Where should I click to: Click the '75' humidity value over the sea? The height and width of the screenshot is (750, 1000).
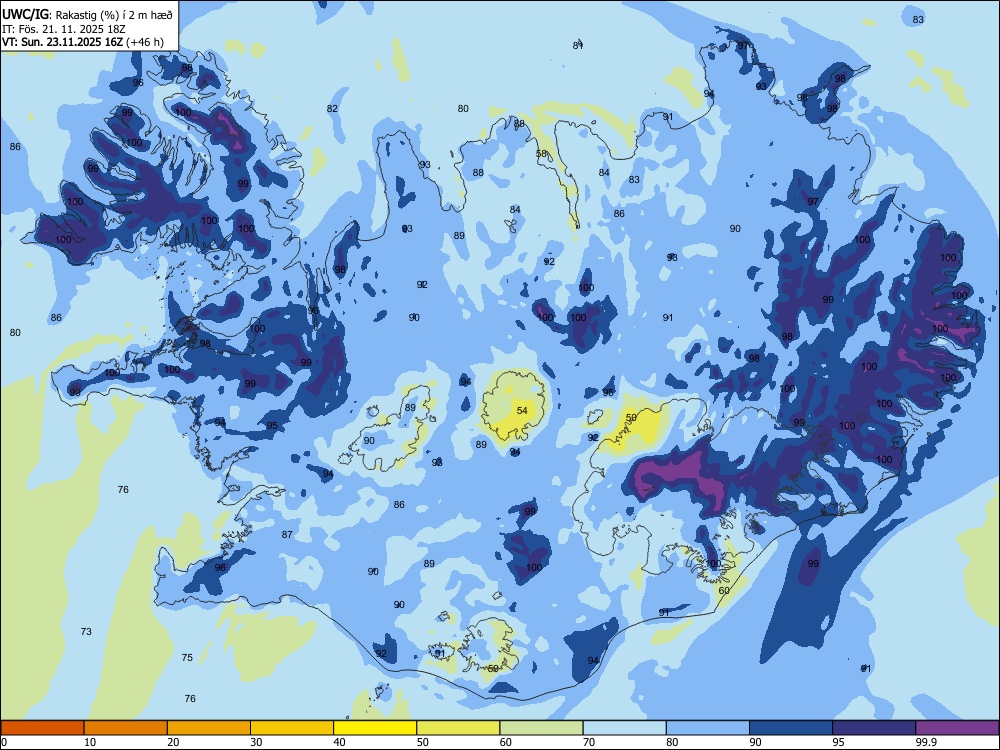(x=187, y=657)
